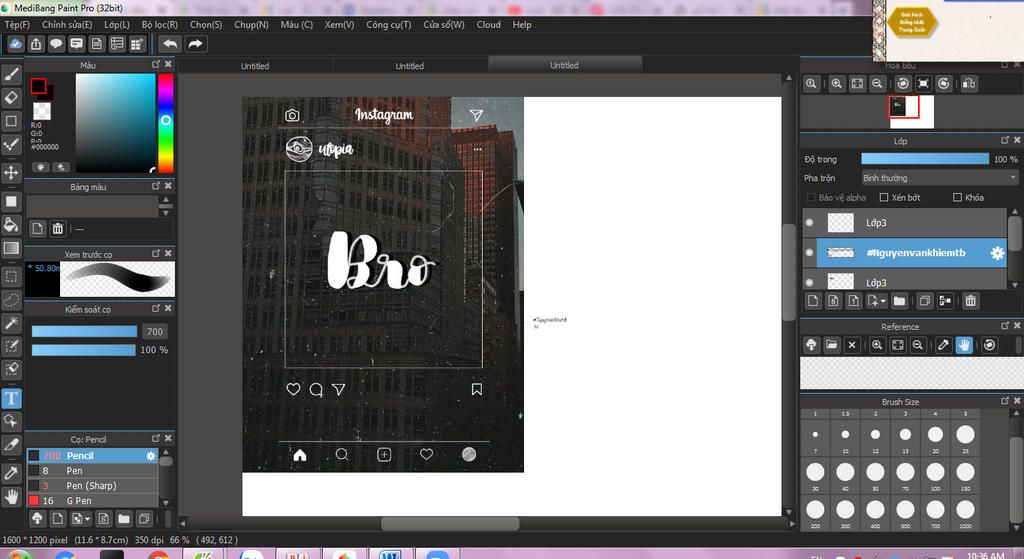Click the Độ trong opacity slider
Image resolution: width=1024 pixels, height=559 pixels.
[x=925, y=159]
